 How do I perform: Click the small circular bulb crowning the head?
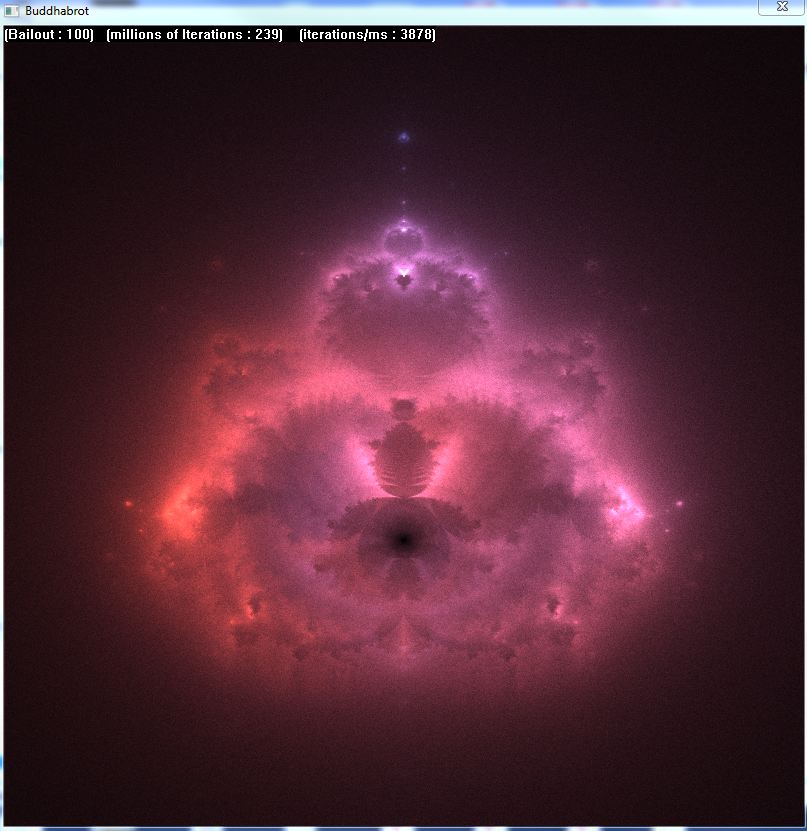coord(404,237)
